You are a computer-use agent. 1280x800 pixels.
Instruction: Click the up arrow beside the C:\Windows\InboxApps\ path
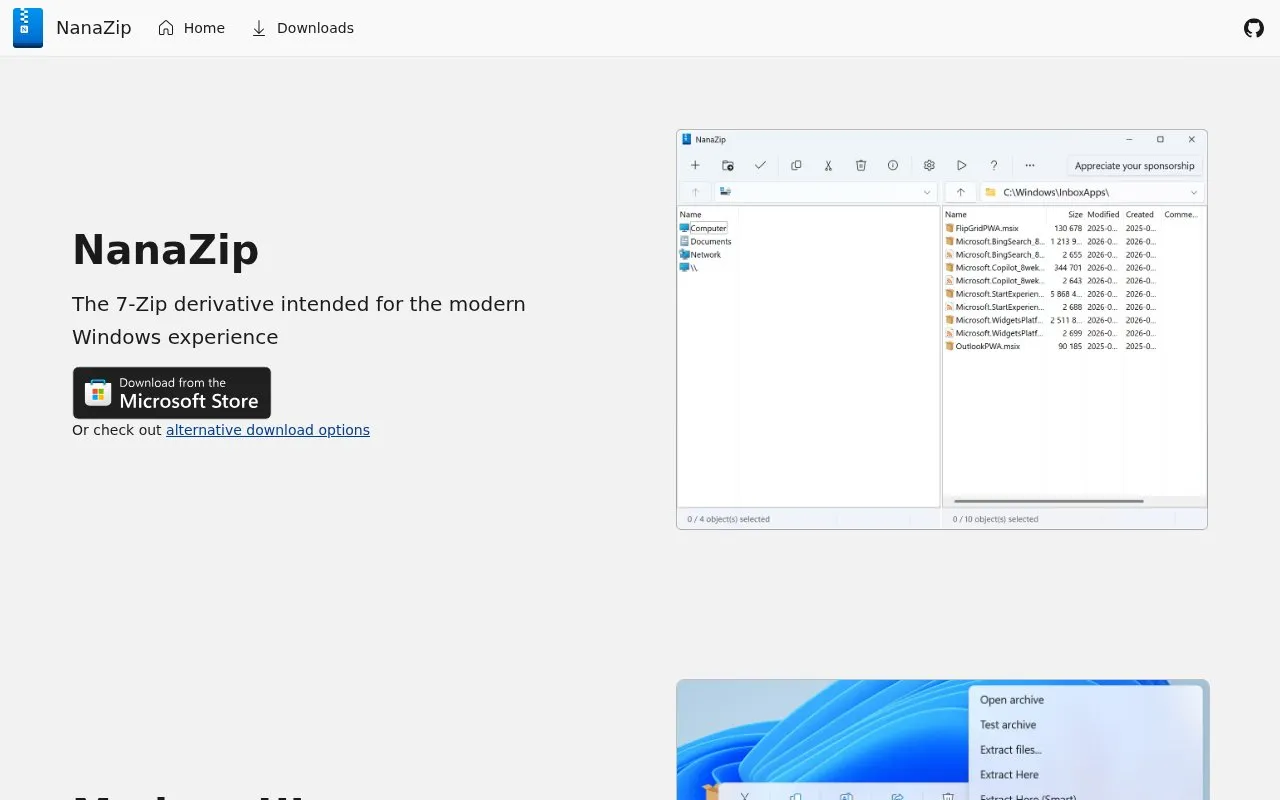(960, 192)
